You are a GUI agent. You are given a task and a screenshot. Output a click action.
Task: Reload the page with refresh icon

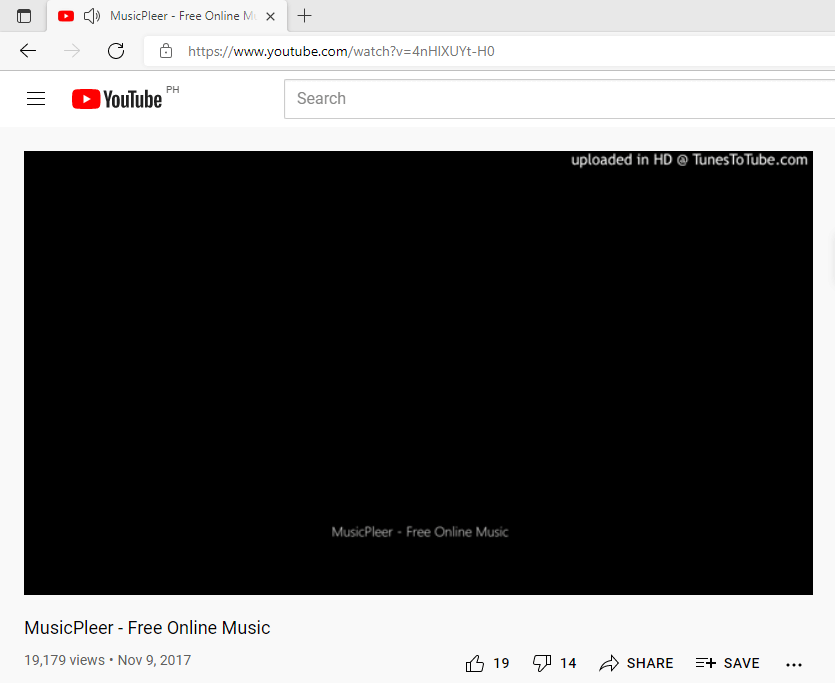tap(116, 51)
